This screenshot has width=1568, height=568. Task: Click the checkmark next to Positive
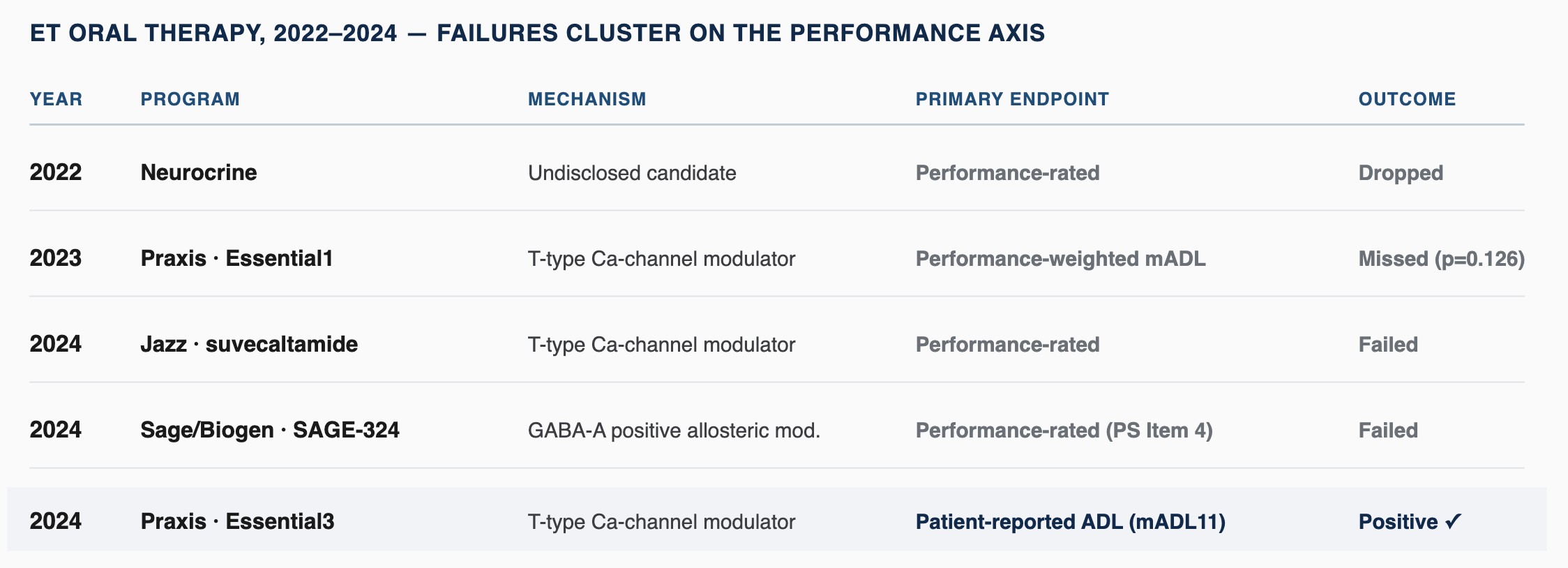coord(1453,521)
